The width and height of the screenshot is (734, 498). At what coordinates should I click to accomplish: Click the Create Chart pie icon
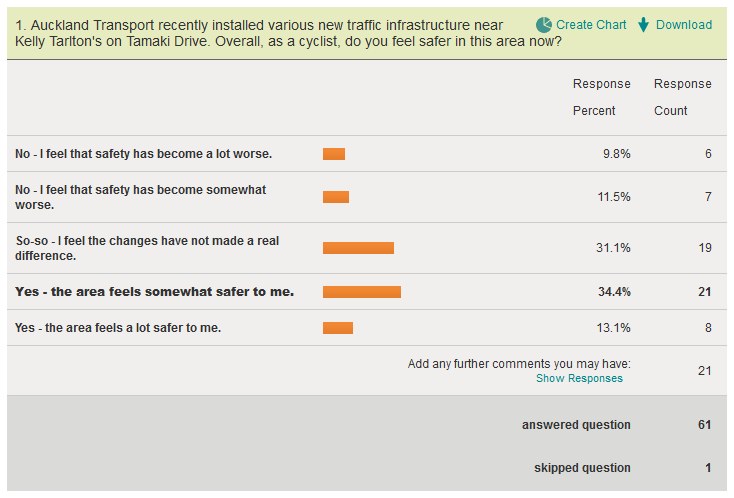(x=544, y=24)
